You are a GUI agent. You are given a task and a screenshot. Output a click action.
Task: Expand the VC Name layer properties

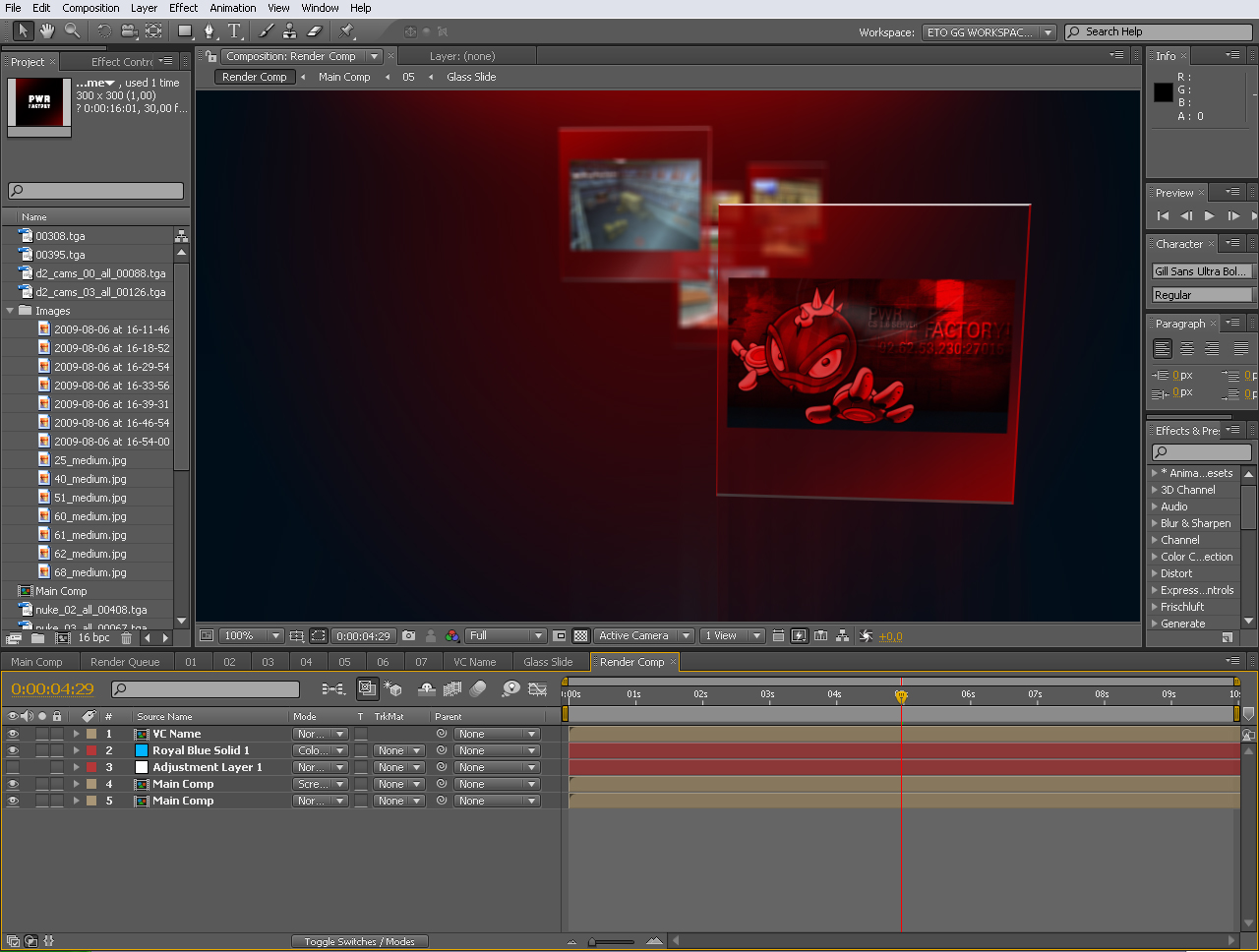coord(76,734)
